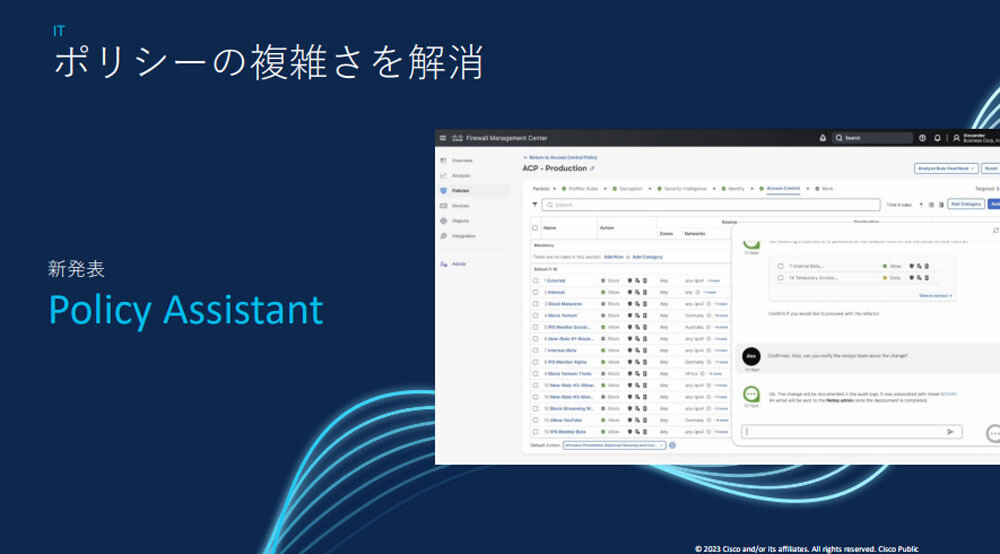Click the trash icon in the Internal rule row
This screenshot has height=554, width=1000.
click(644, 292)
